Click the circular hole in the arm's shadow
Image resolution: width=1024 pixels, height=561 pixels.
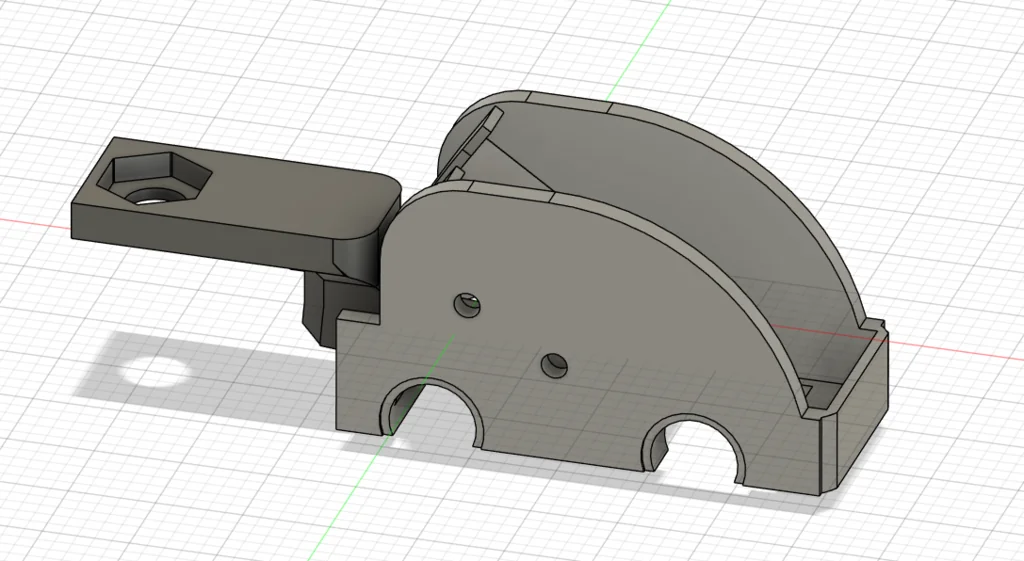pos(153,372)
